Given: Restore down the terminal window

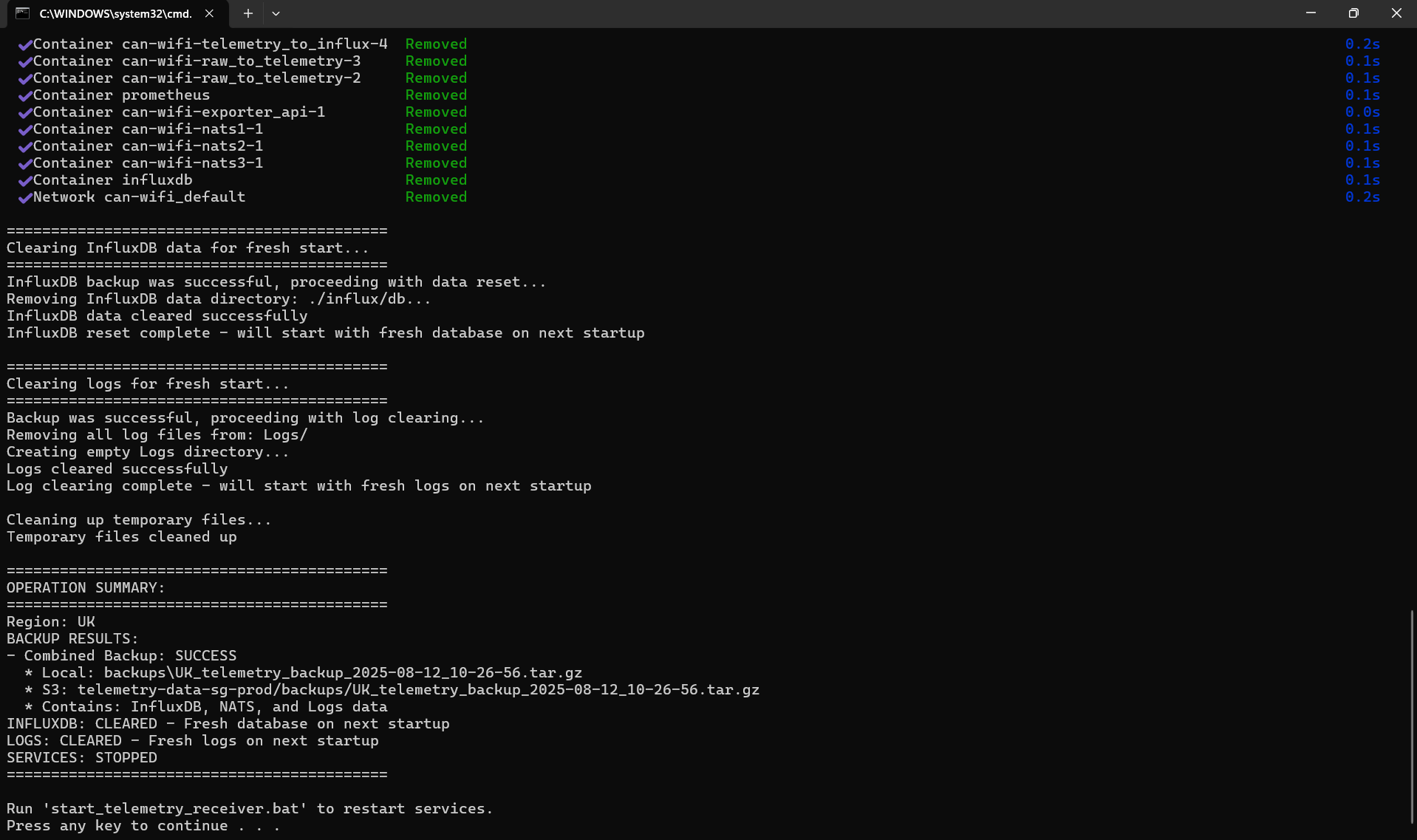Looking at the screenshot, I should 1353,13.
